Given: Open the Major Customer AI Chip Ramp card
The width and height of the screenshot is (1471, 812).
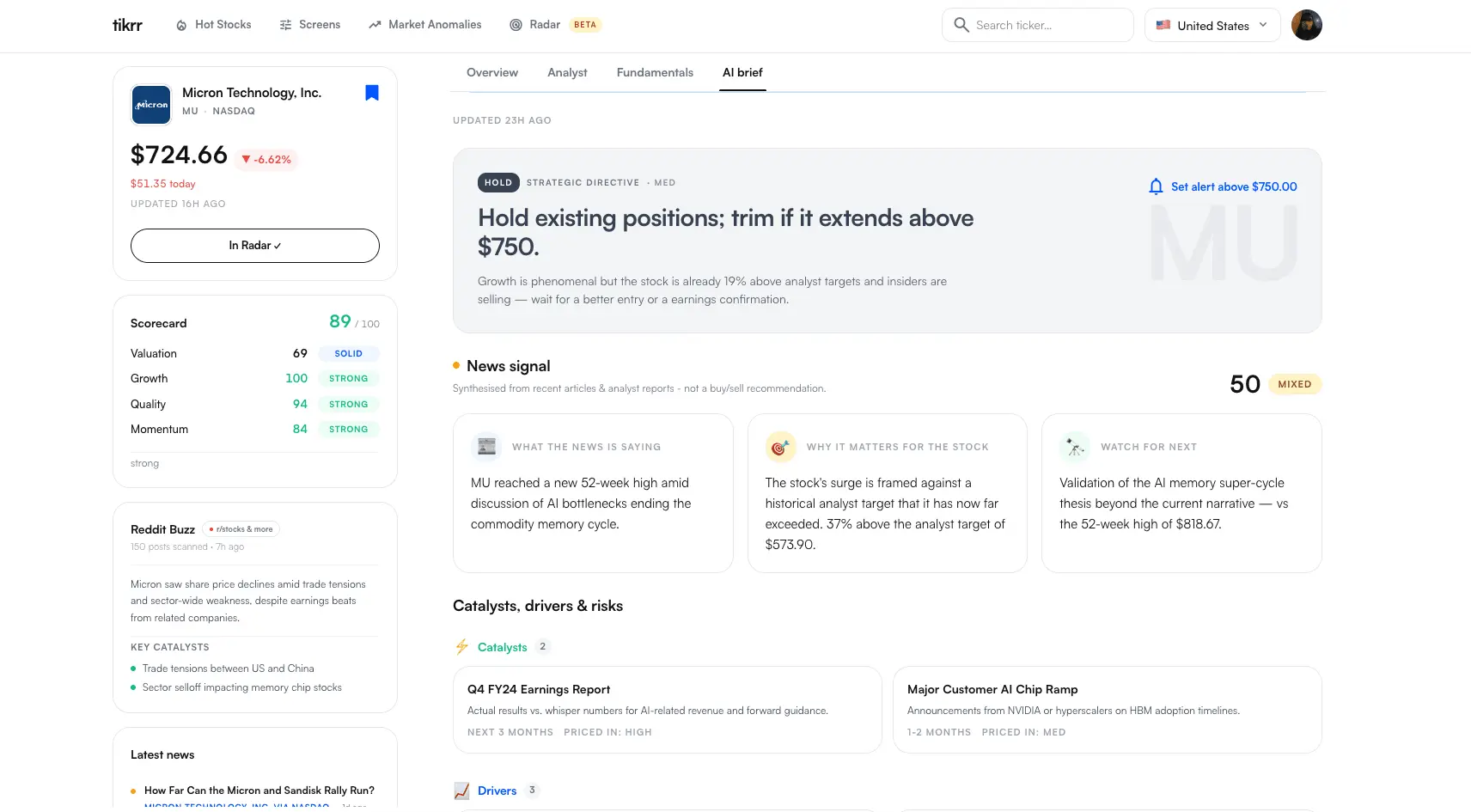Looking at the screenshot, I should point(1108,710).
